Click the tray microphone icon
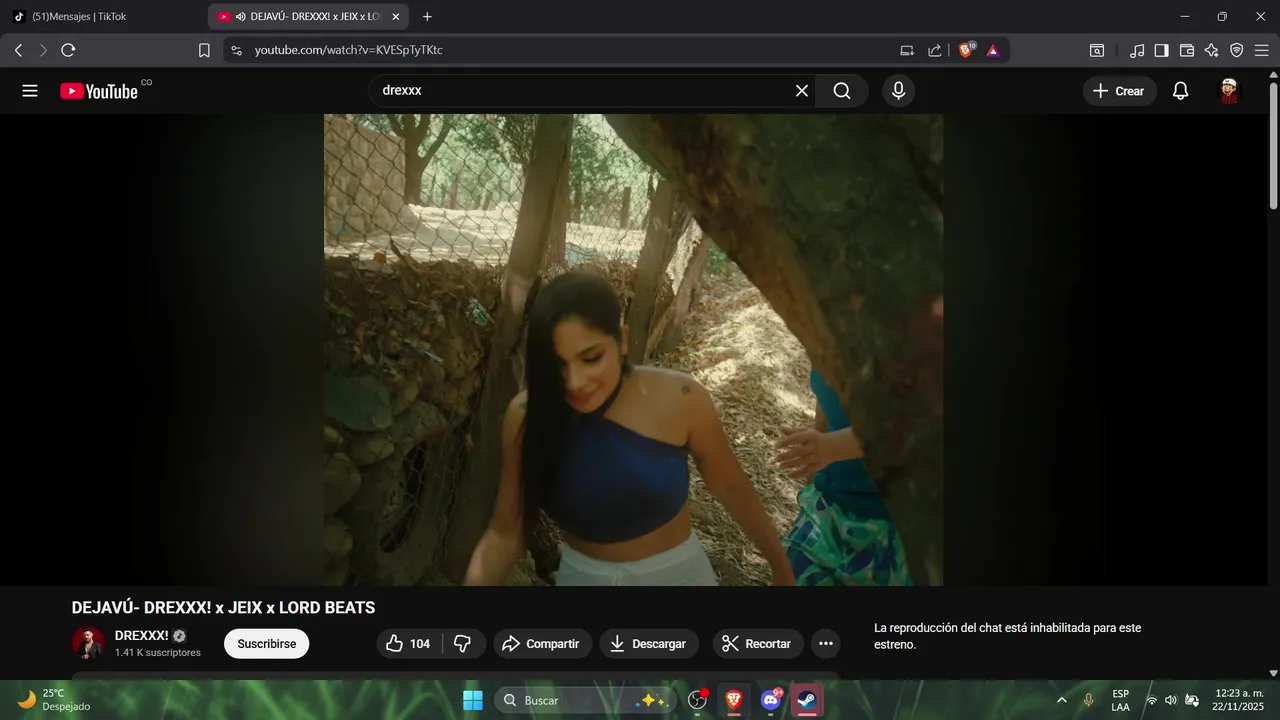This screenshot has height=720, width=1280. point(1089,700)
